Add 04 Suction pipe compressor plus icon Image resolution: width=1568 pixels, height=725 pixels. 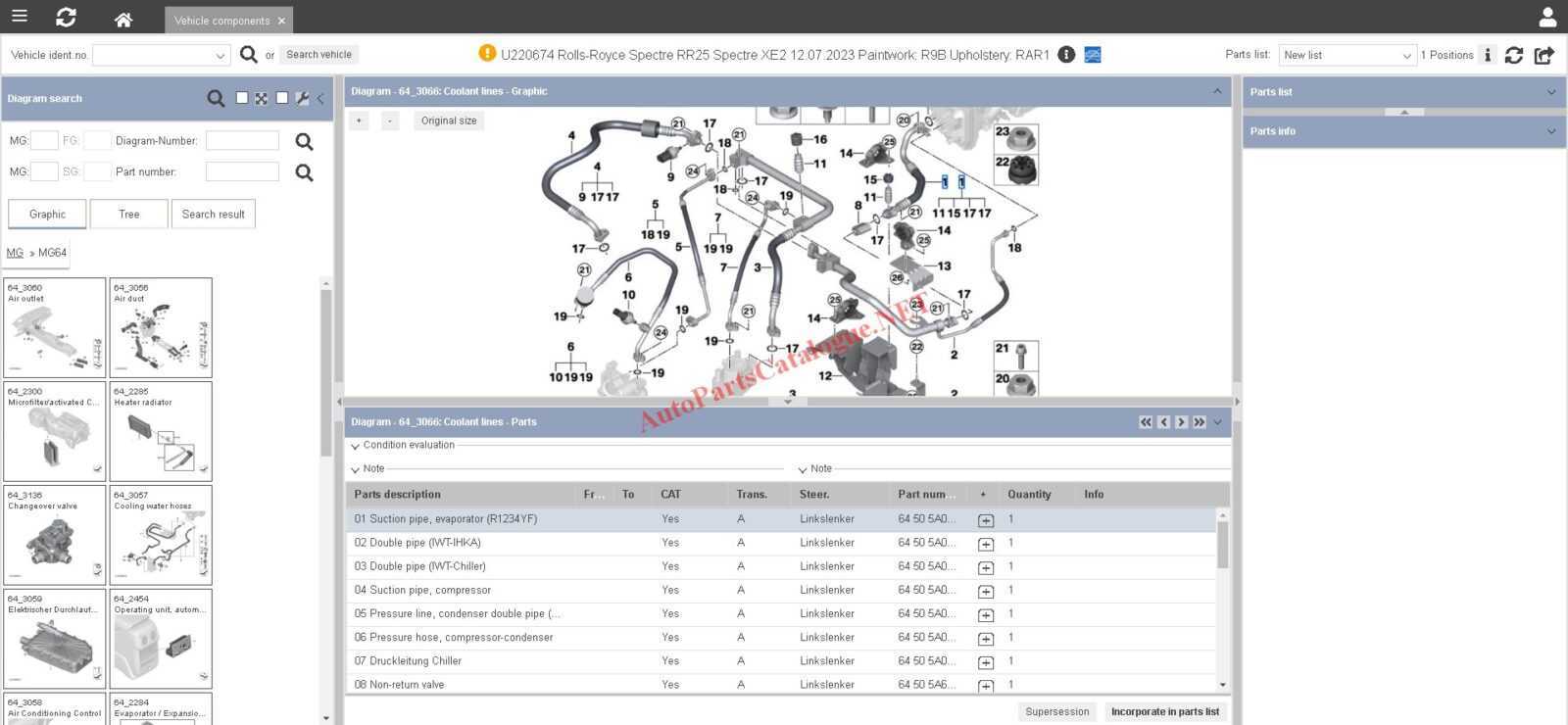[986, 592]
